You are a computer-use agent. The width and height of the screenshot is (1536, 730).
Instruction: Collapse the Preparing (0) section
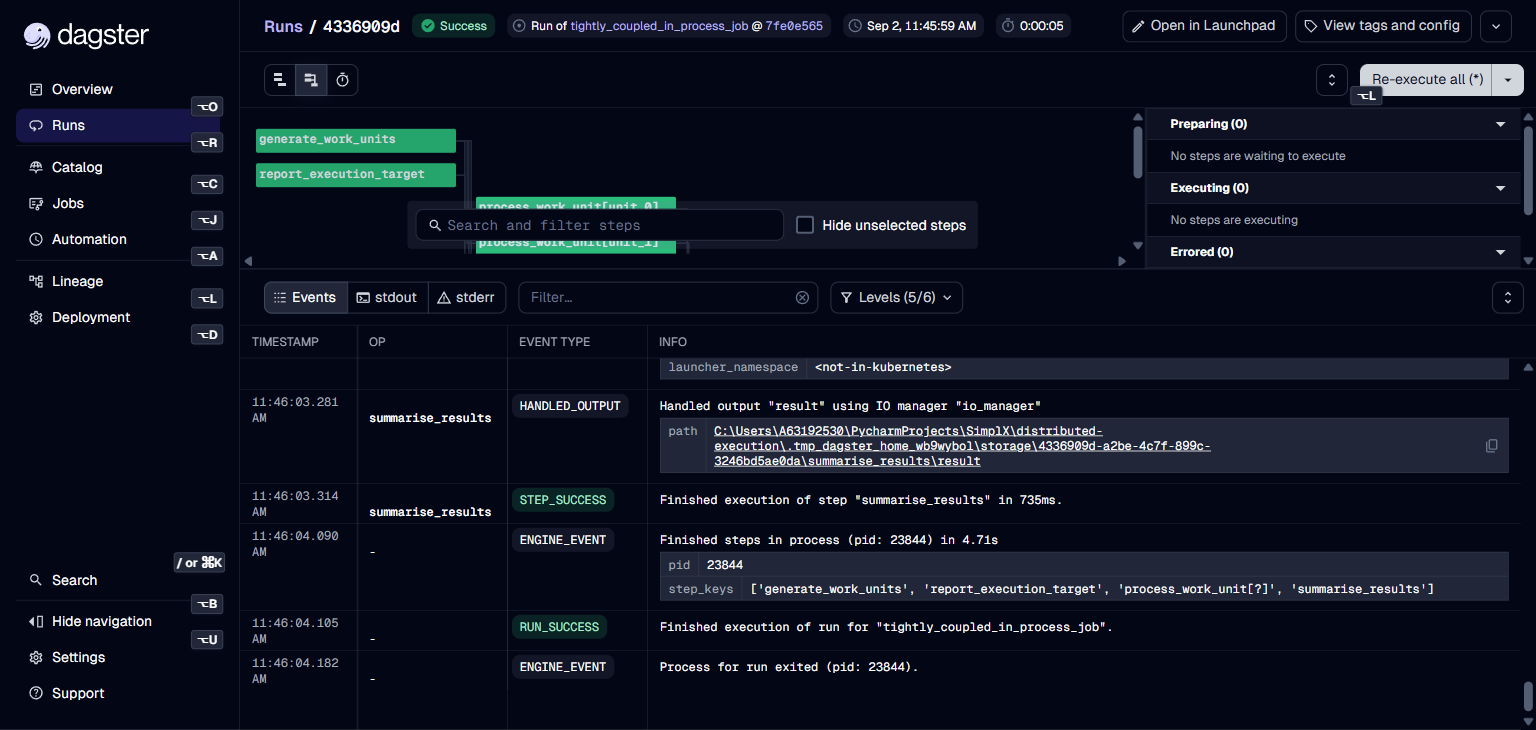[1500, 124]
